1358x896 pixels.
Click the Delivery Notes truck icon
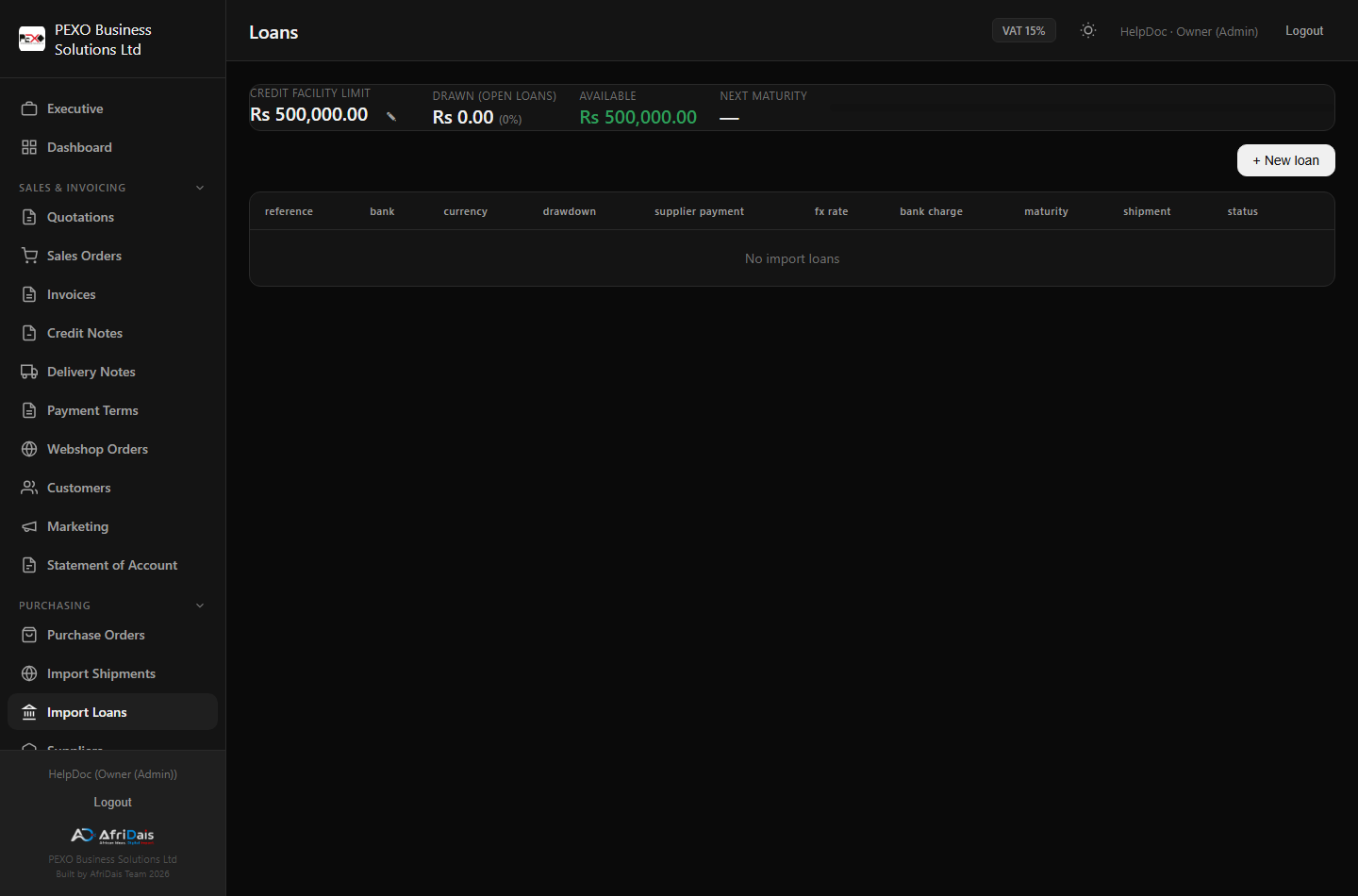coord(29,372)
